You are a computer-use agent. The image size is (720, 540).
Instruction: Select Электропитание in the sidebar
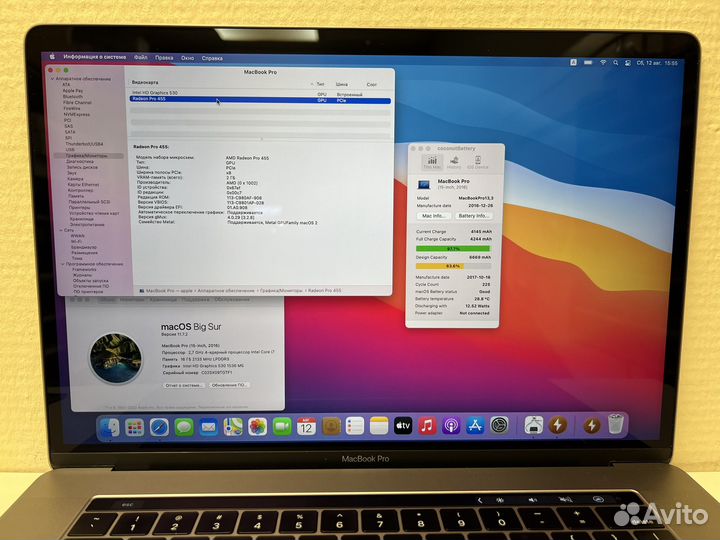[x=87, y=225]
